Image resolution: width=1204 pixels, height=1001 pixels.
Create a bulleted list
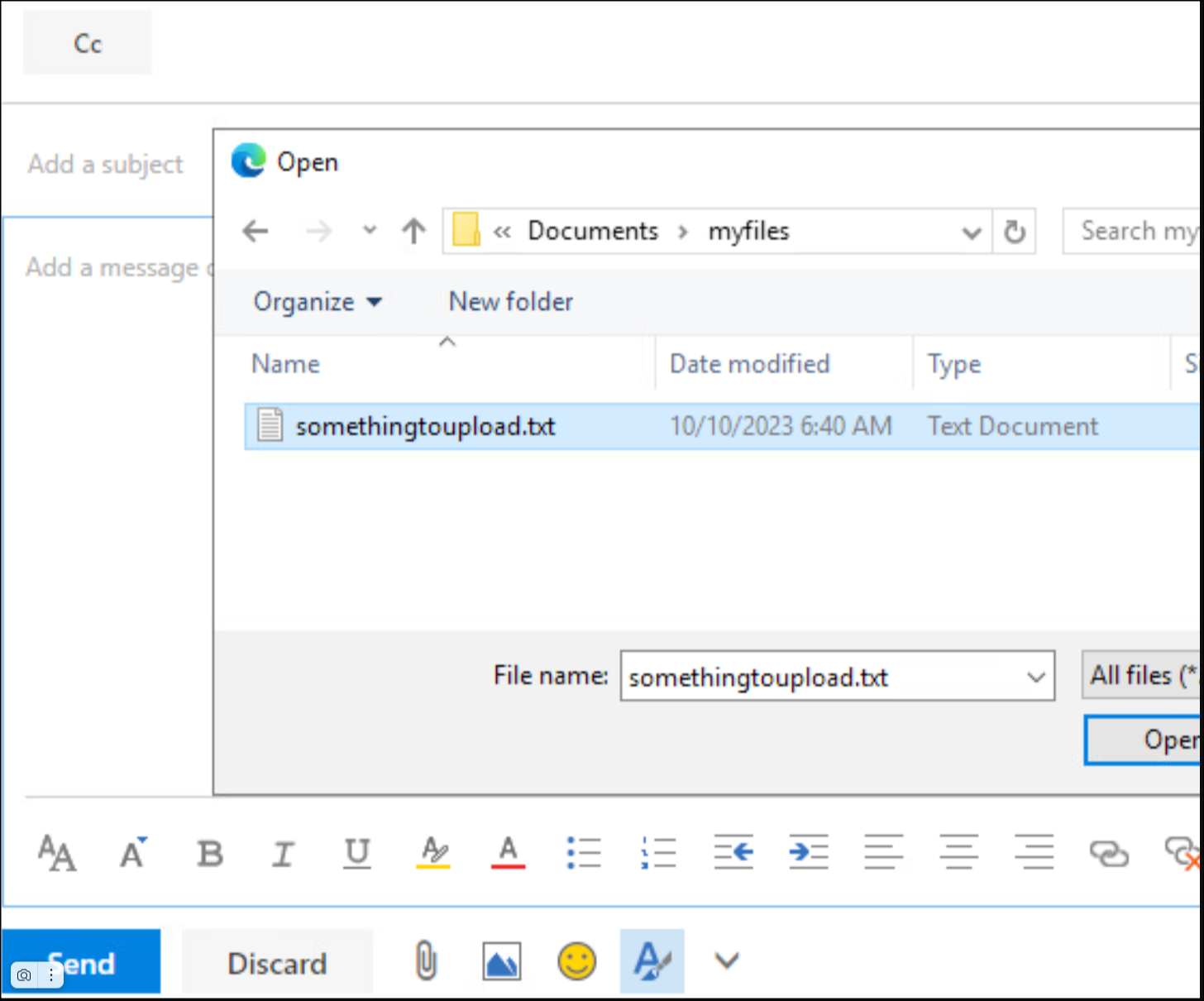pyautogui.click(x=584, y=853)
